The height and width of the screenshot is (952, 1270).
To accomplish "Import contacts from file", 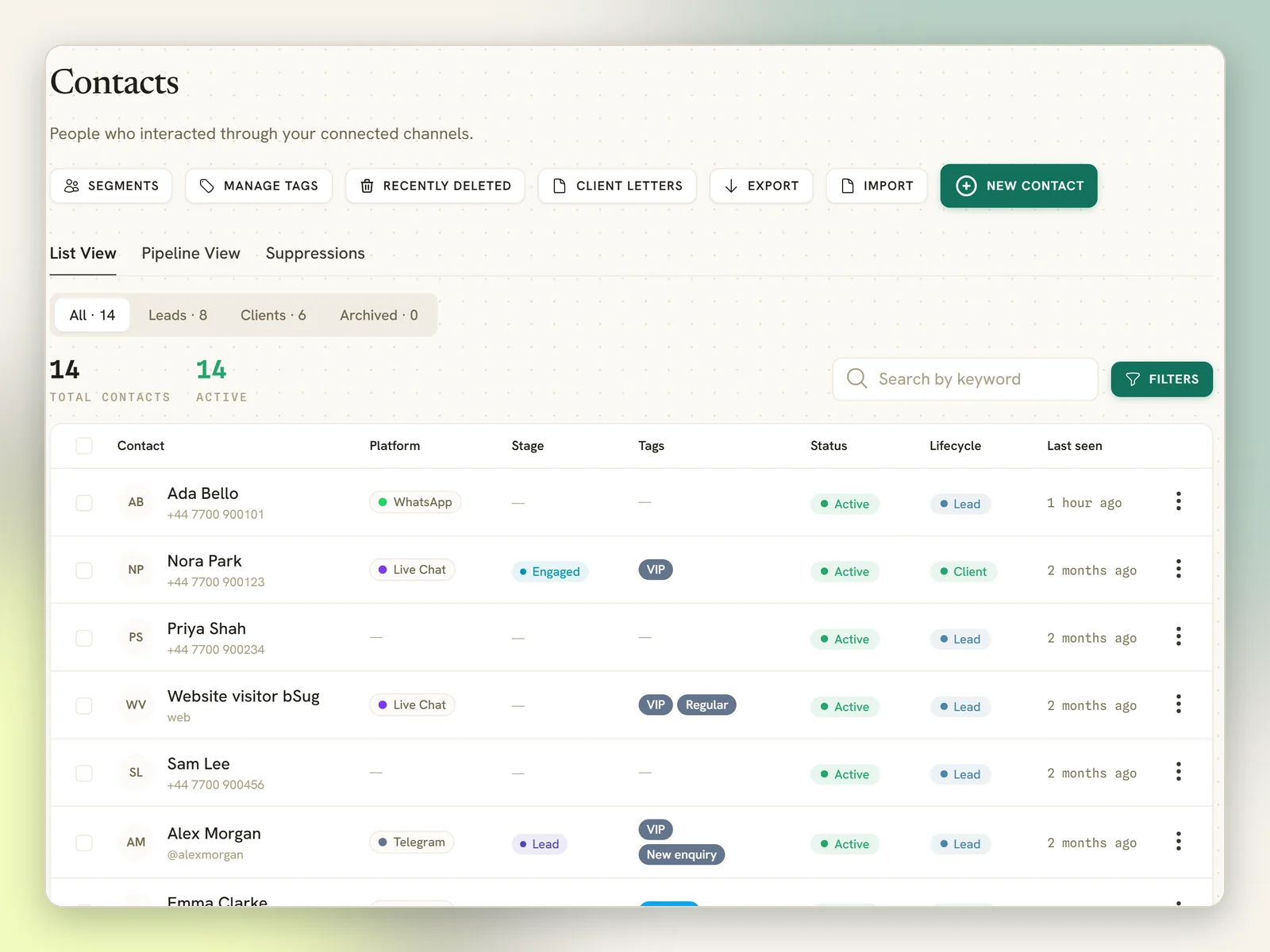I will (x=876, y=186).
